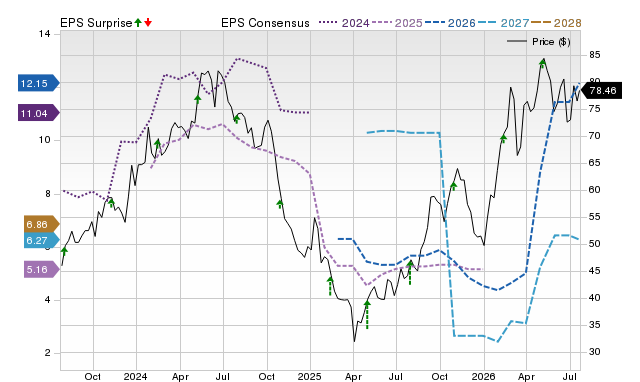
Task: Click the Jul label following 2026
Action: pyautogui.click(x=570, y=376)
